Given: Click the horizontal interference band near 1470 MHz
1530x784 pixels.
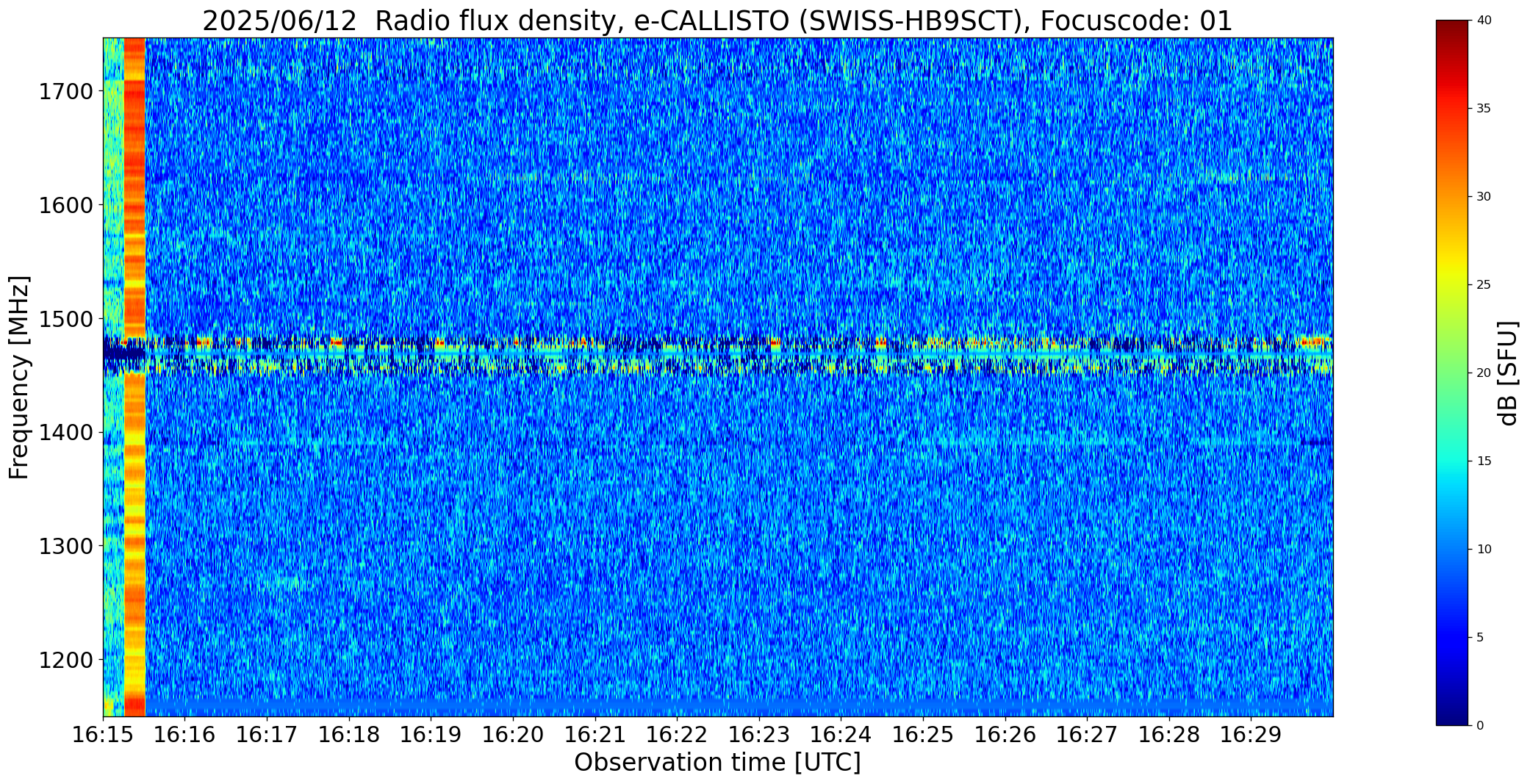Looking at the screenshot, I should click(717, 355).
